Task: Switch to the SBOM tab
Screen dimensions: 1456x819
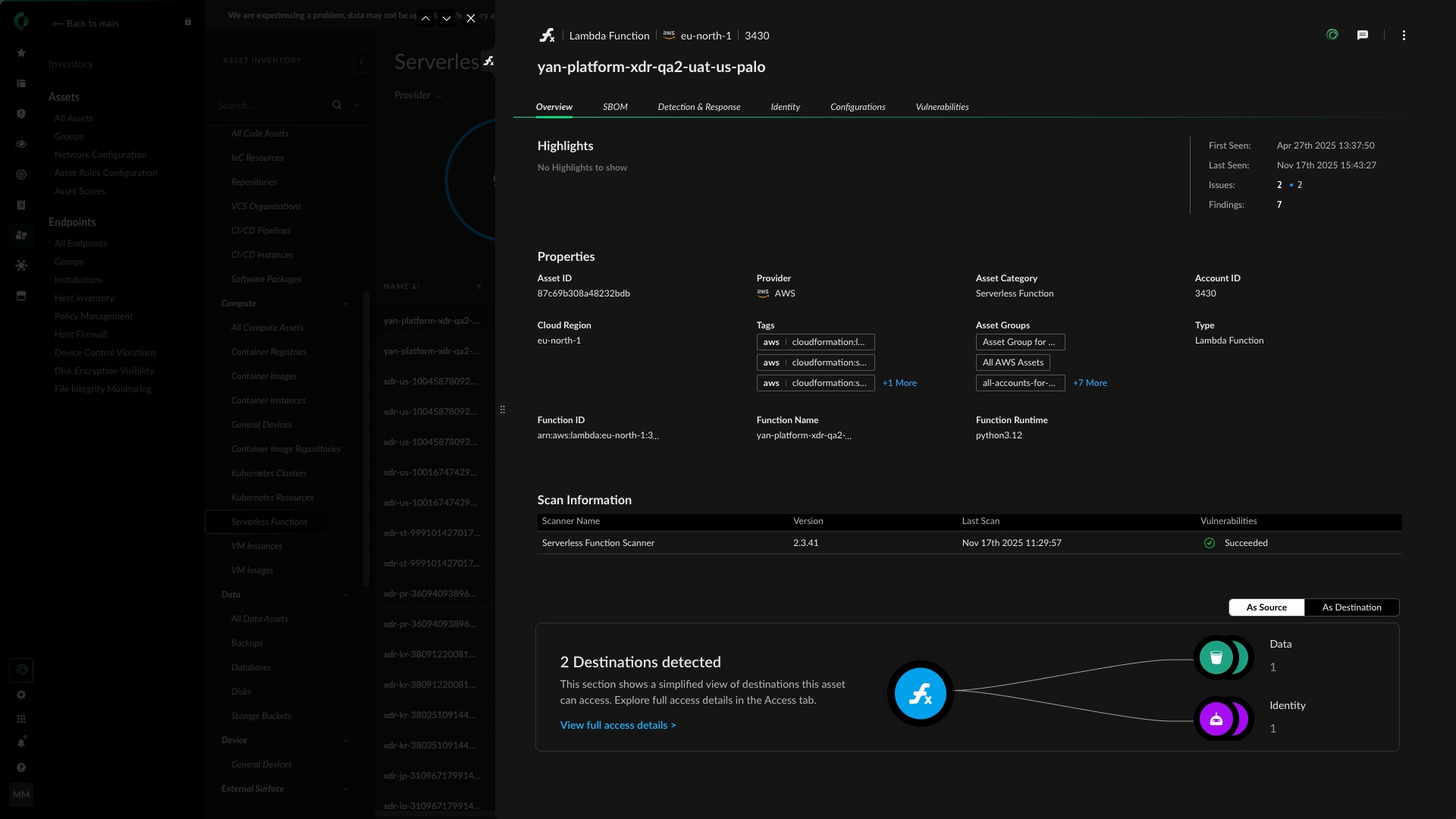Action: [615, 107]
